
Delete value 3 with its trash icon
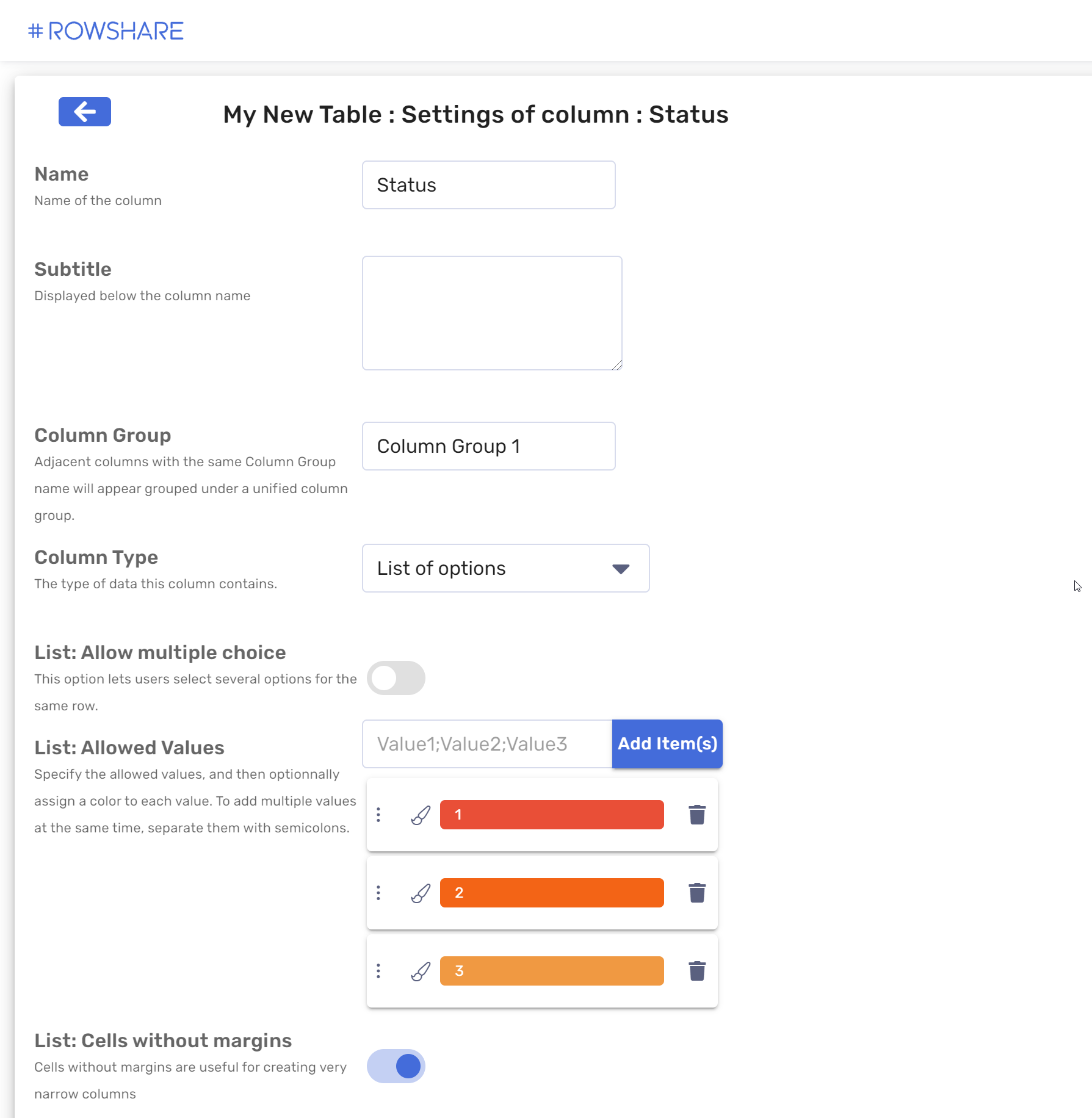click(x=697, y=971)
